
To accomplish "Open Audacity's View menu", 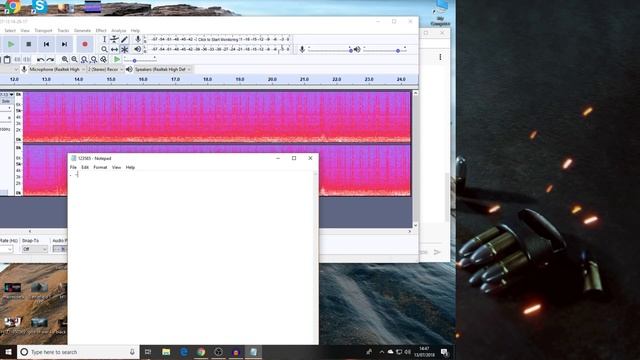I will (25, 31).
